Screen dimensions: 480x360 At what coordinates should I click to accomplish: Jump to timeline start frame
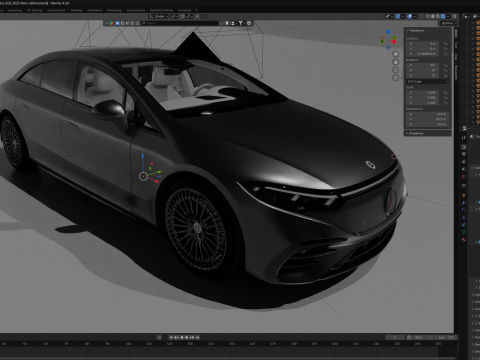point(171,337)
